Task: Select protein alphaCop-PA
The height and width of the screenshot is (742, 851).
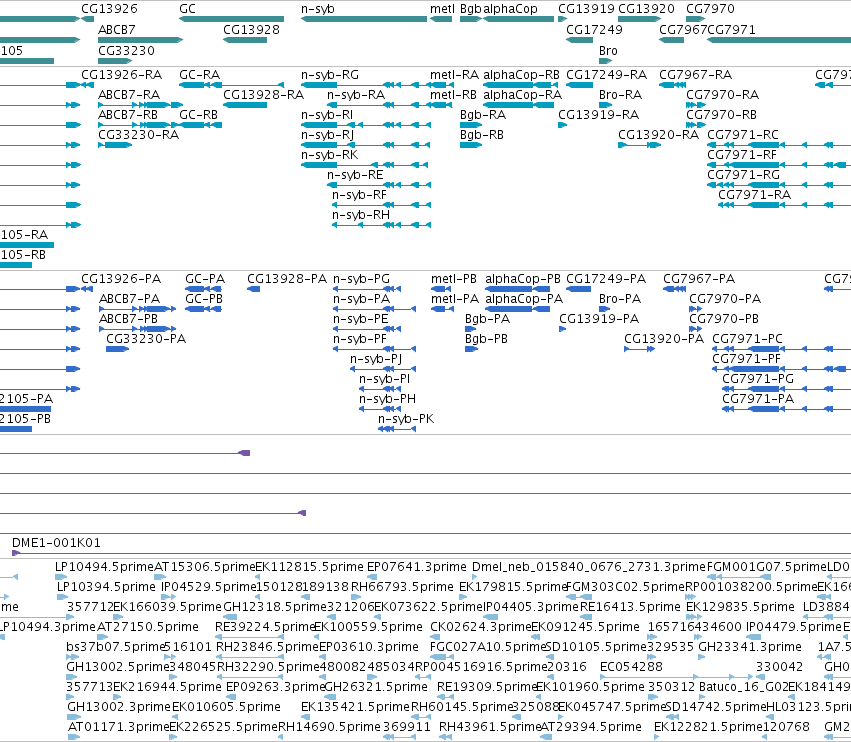Action: click(x=524, y=299)
